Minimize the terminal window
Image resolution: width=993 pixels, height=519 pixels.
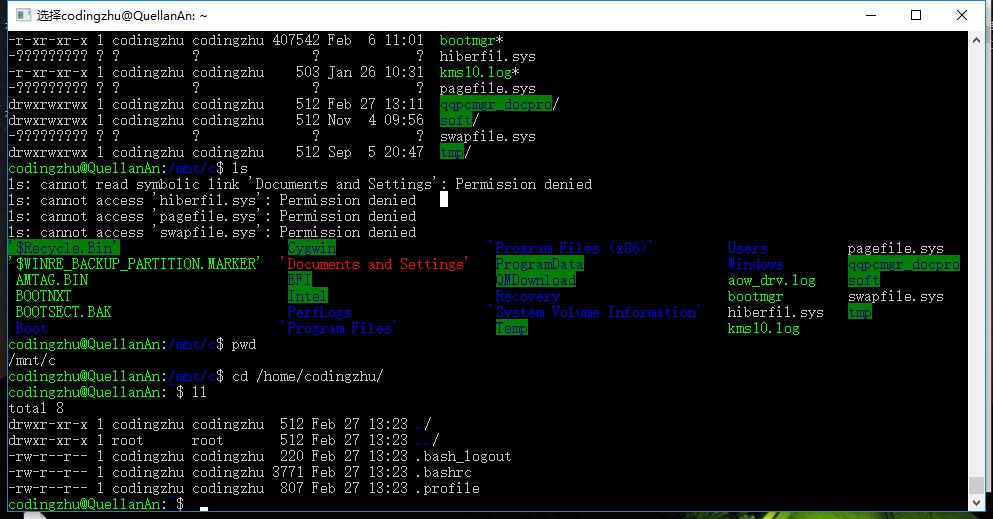pyautogui.click(x=871, y=15)
